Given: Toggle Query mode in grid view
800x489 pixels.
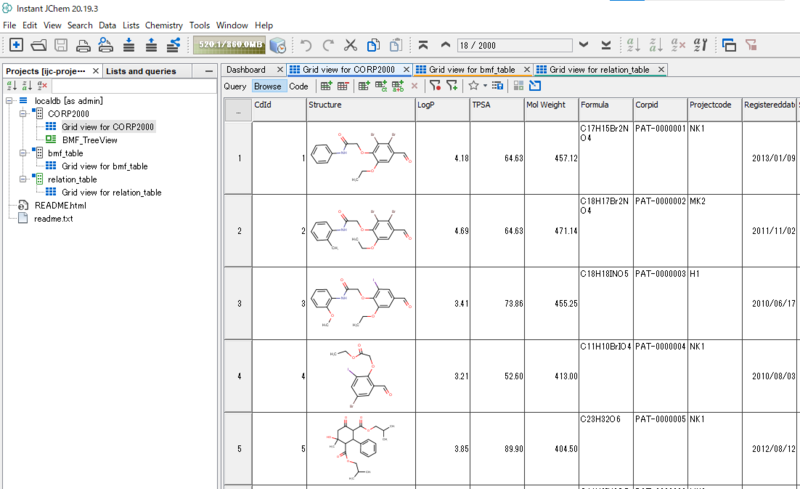Looking at the screenshot, I should pyautogui.click(x=234, y=86).
